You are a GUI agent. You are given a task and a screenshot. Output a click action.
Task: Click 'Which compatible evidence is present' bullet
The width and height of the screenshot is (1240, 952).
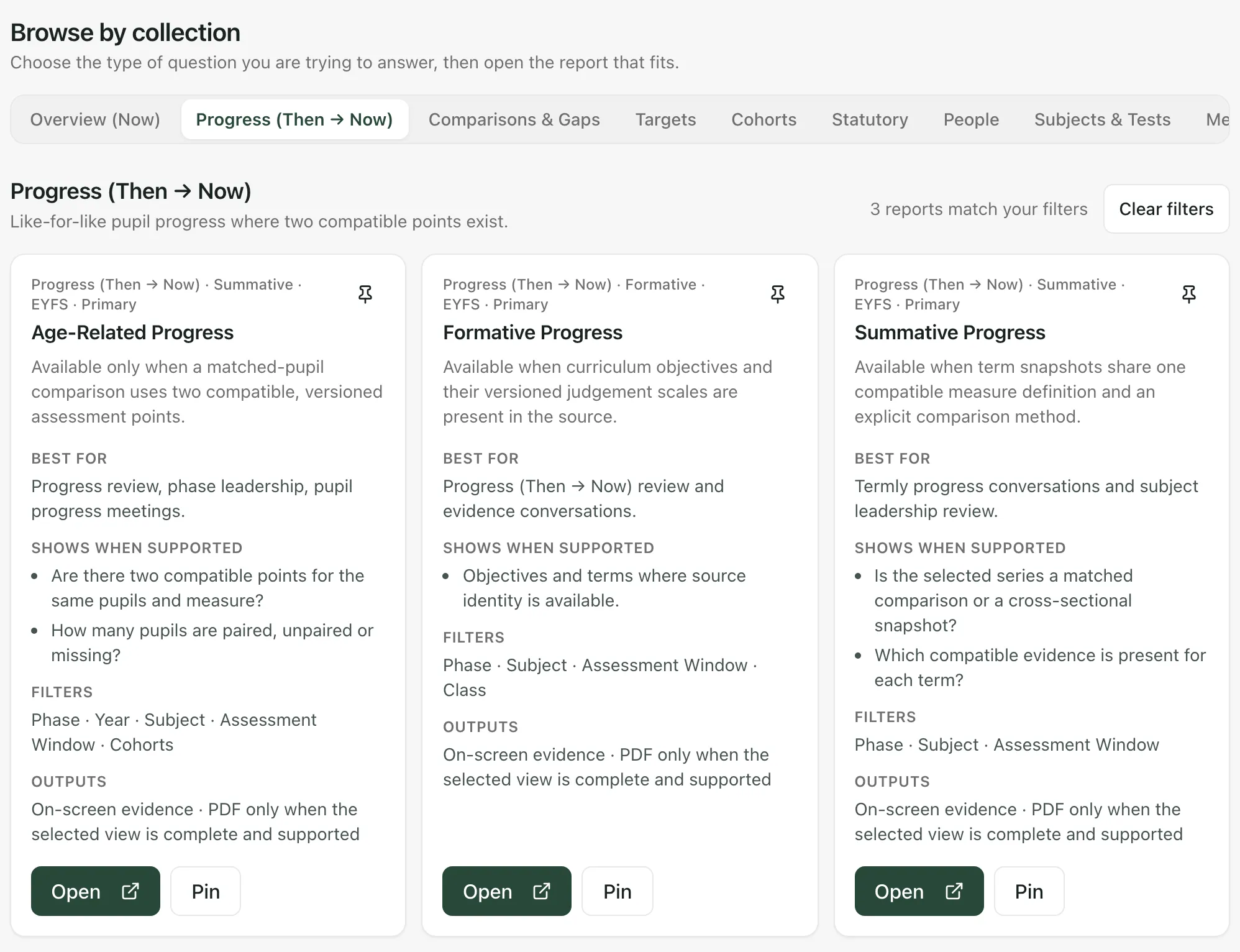tap(1040, 667)
